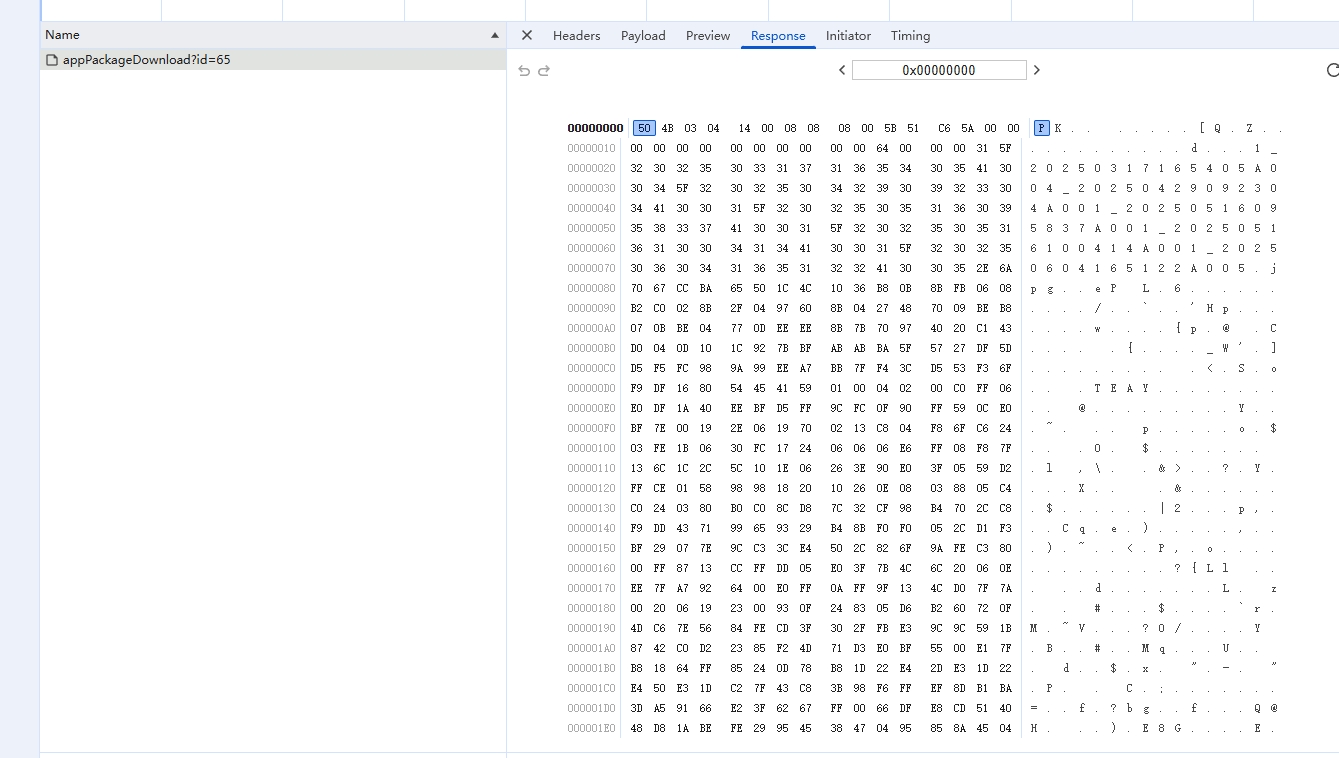Click offset label 000000F0
This screenshot has height=758, width=1339.
592,428
